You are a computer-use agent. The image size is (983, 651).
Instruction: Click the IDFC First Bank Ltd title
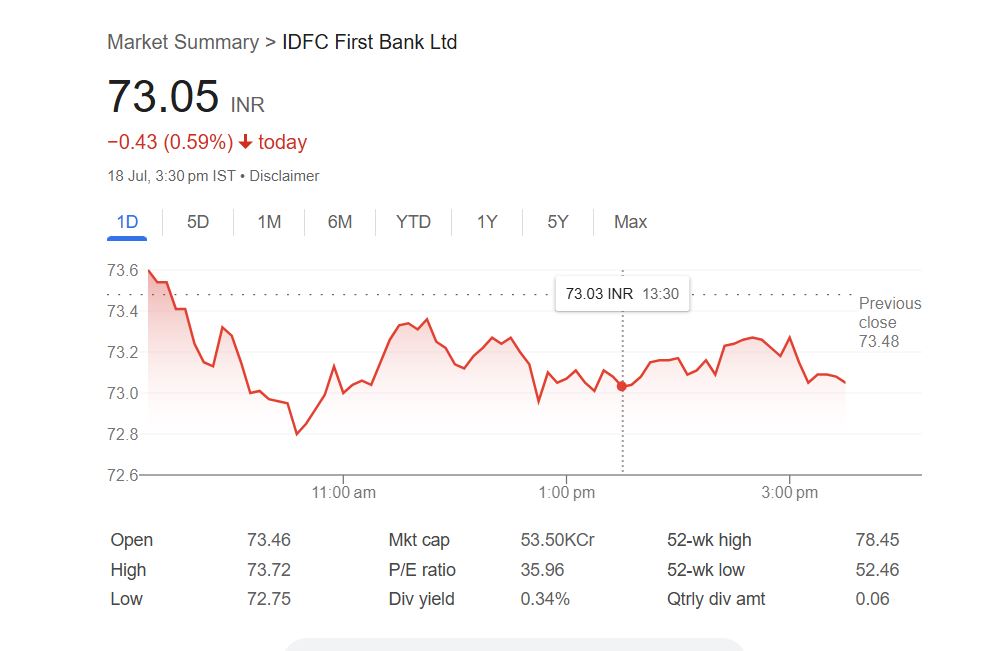(x=370, y=42)
